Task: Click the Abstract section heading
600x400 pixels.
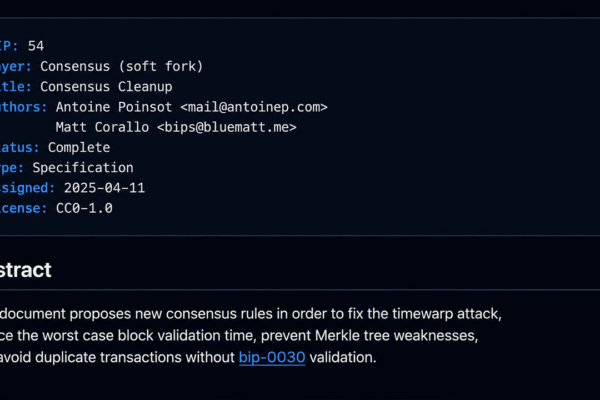Action: pyautogui.click(x=25, y=270)
